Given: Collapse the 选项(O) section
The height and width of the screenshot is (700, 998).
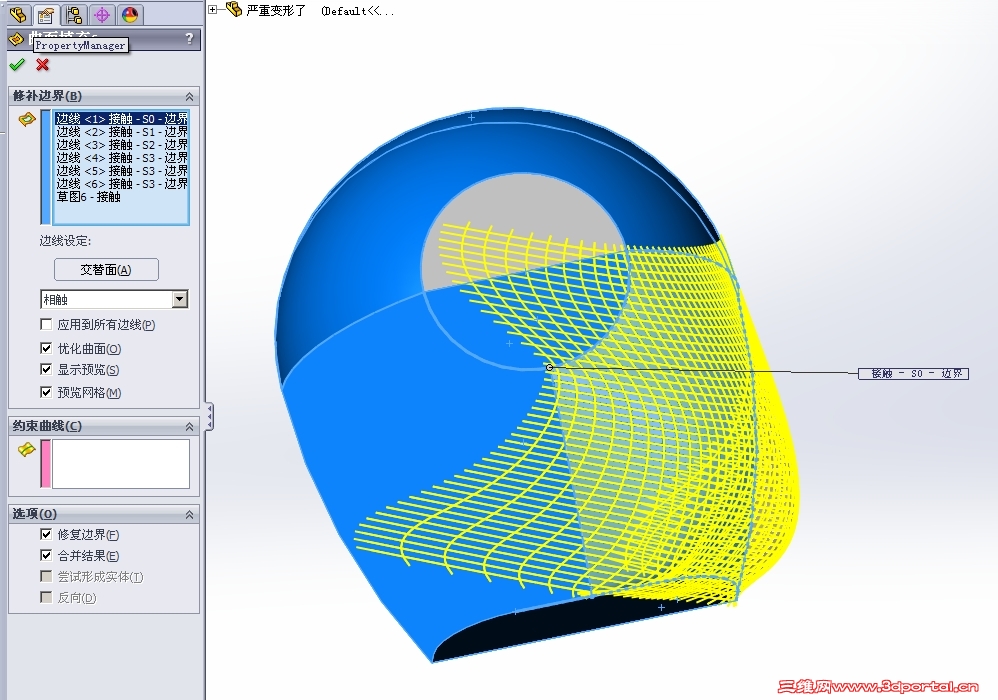Looking at the screenshot, I should 189,514.
